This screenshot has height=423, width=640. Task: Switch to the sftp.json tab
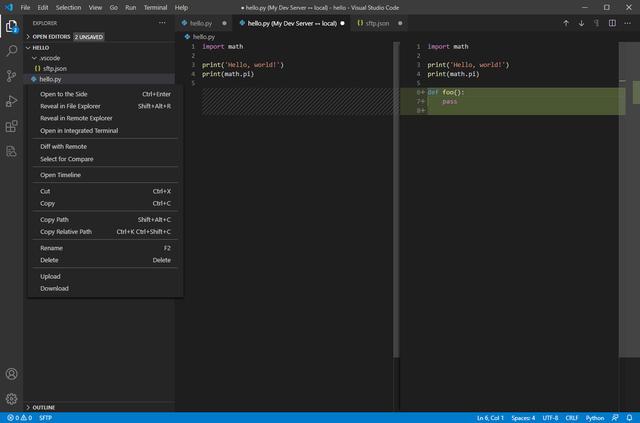(377, 23)
